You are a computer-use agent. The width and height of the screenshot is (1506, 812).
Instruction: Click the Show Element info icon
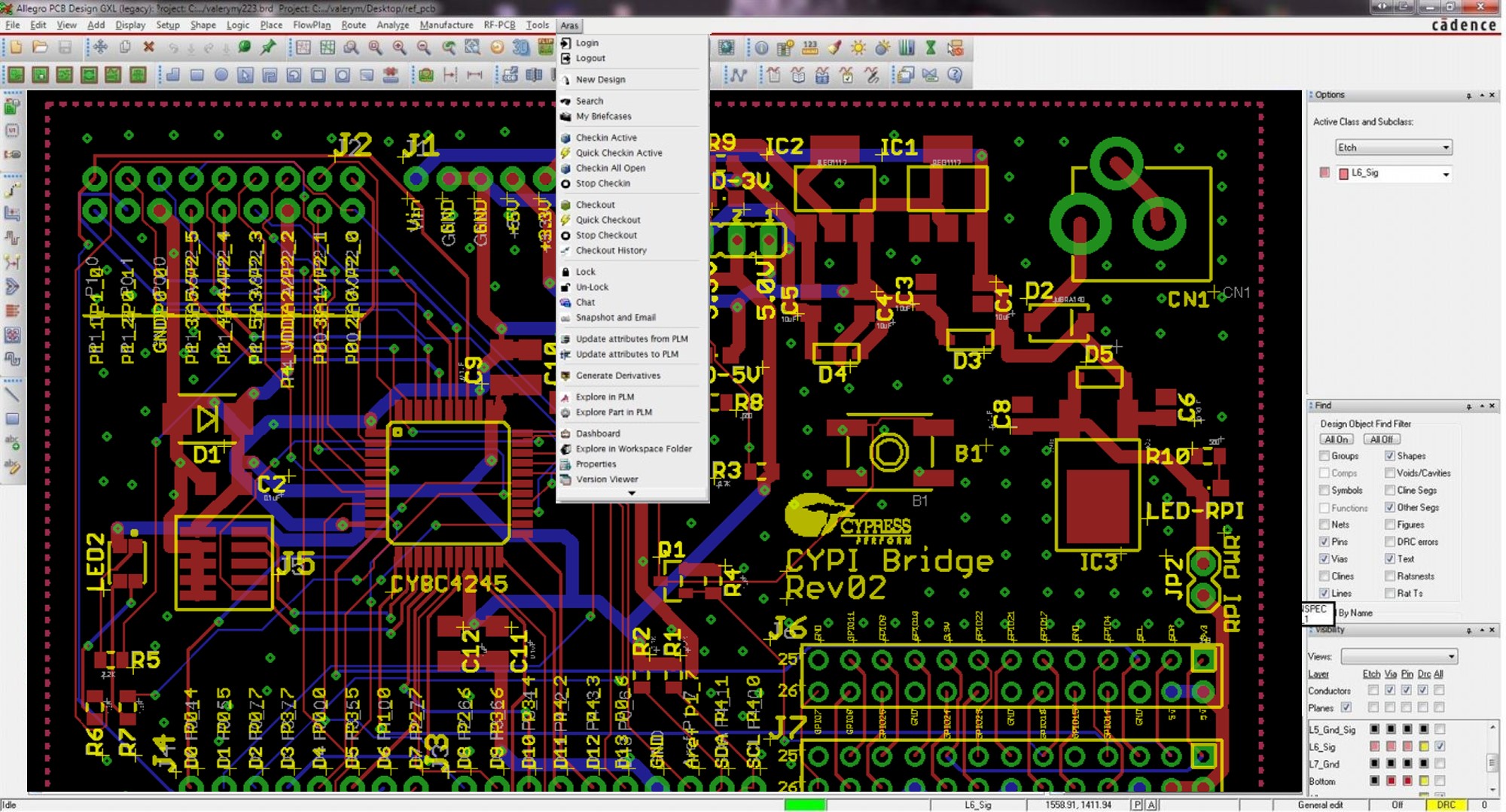click(761, 48)
